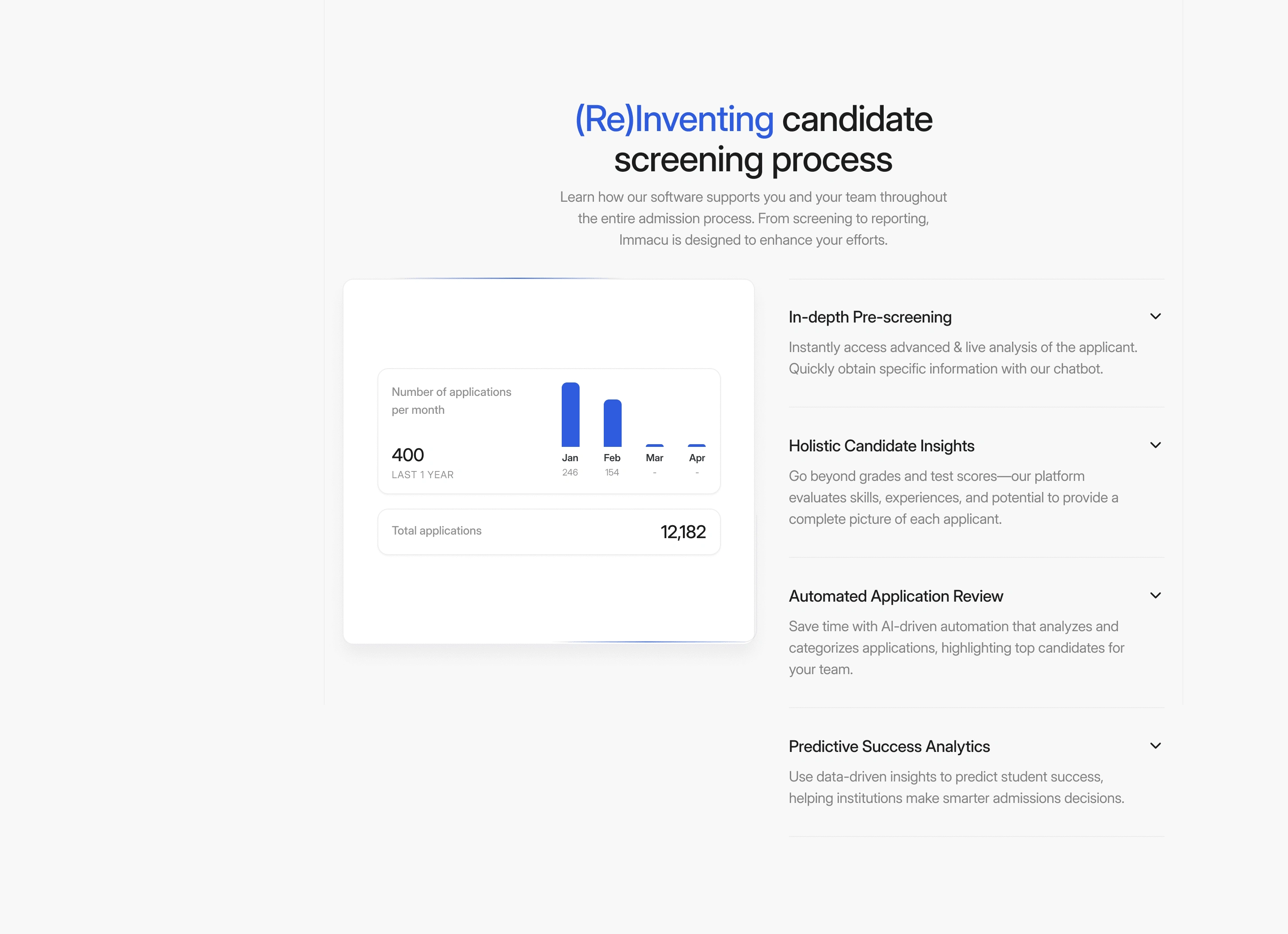The width and height of the screenshot is (1288, 934).
Task: Click the April bar marker
Action: coord(696,446)
